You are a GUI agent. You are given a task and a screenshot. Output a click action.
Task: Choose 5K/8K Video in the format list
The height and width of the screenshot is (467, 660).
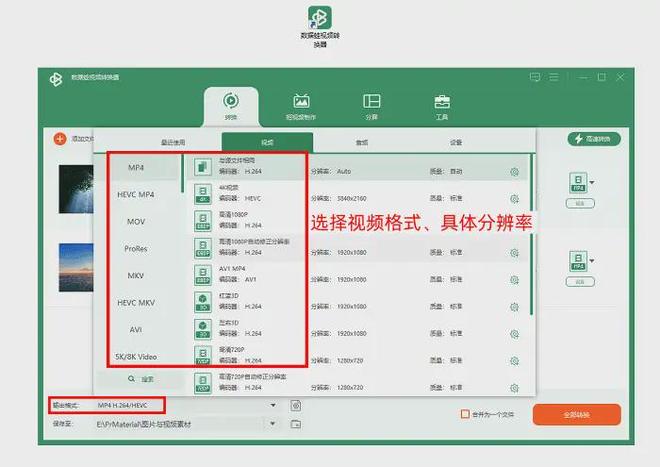136,357
